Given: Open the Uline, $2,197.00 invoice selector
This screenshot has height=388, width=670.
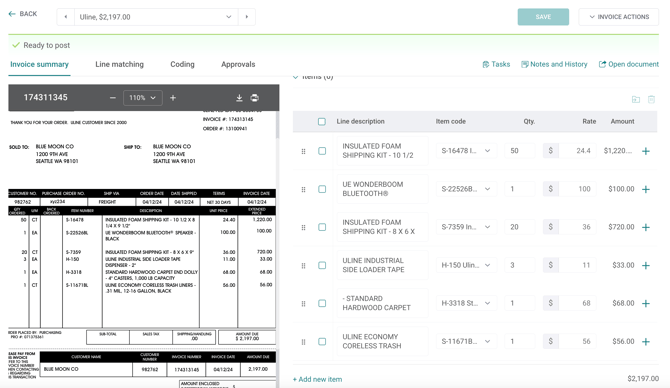Looking at the screenshot, I should click(x=156, y=17).
